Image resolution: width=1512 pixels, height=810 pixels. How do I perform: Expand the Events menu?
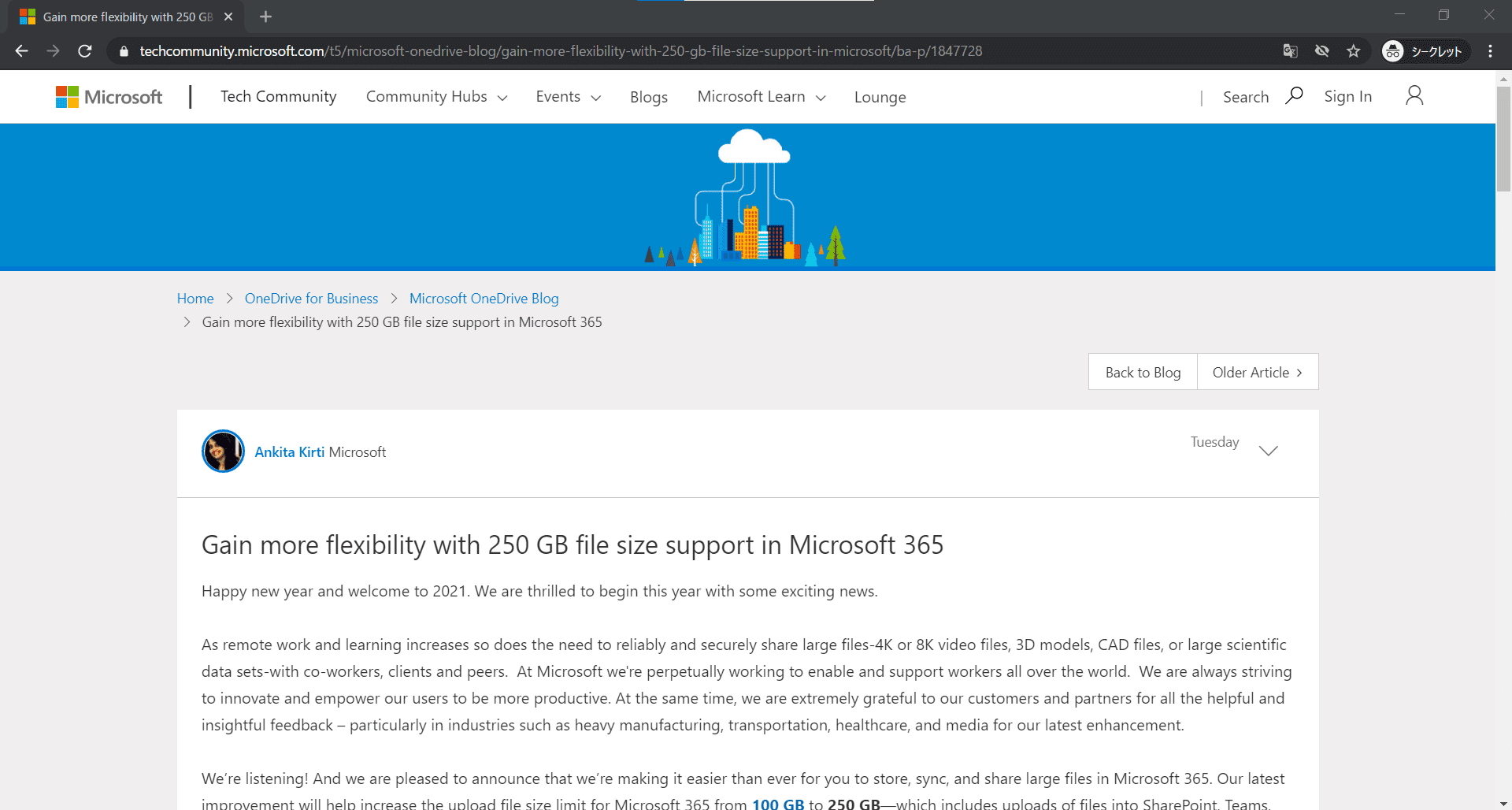tap(568, 97)
